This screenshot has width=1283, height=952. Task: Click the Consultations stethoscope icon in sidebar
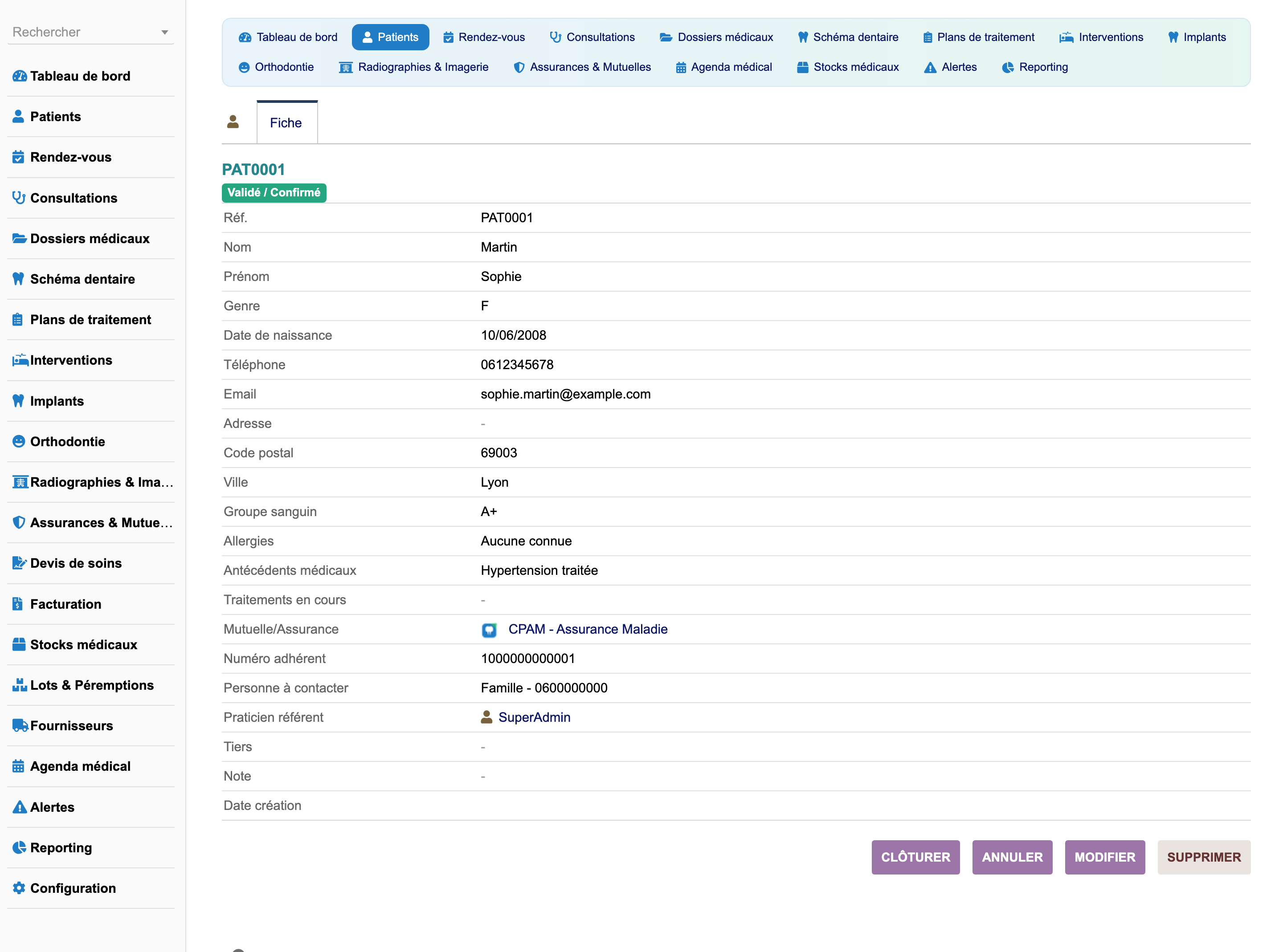[19, 198]
